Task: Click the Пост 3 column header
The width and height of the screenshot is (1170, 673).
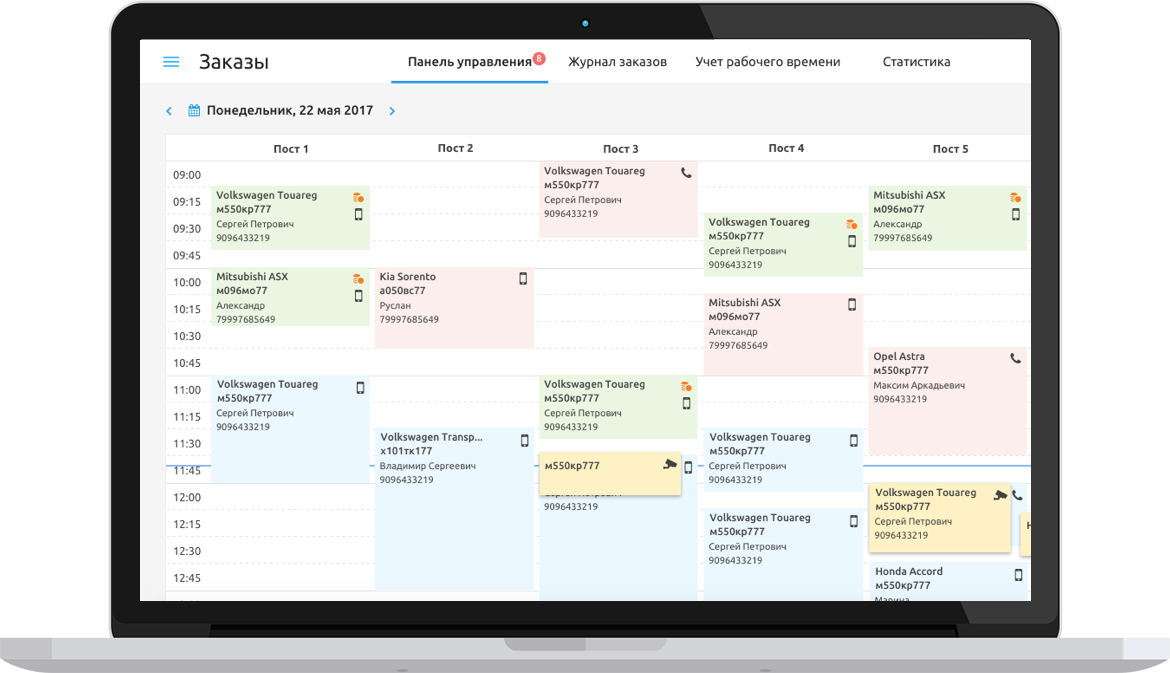Action: (x=621, y=148)
